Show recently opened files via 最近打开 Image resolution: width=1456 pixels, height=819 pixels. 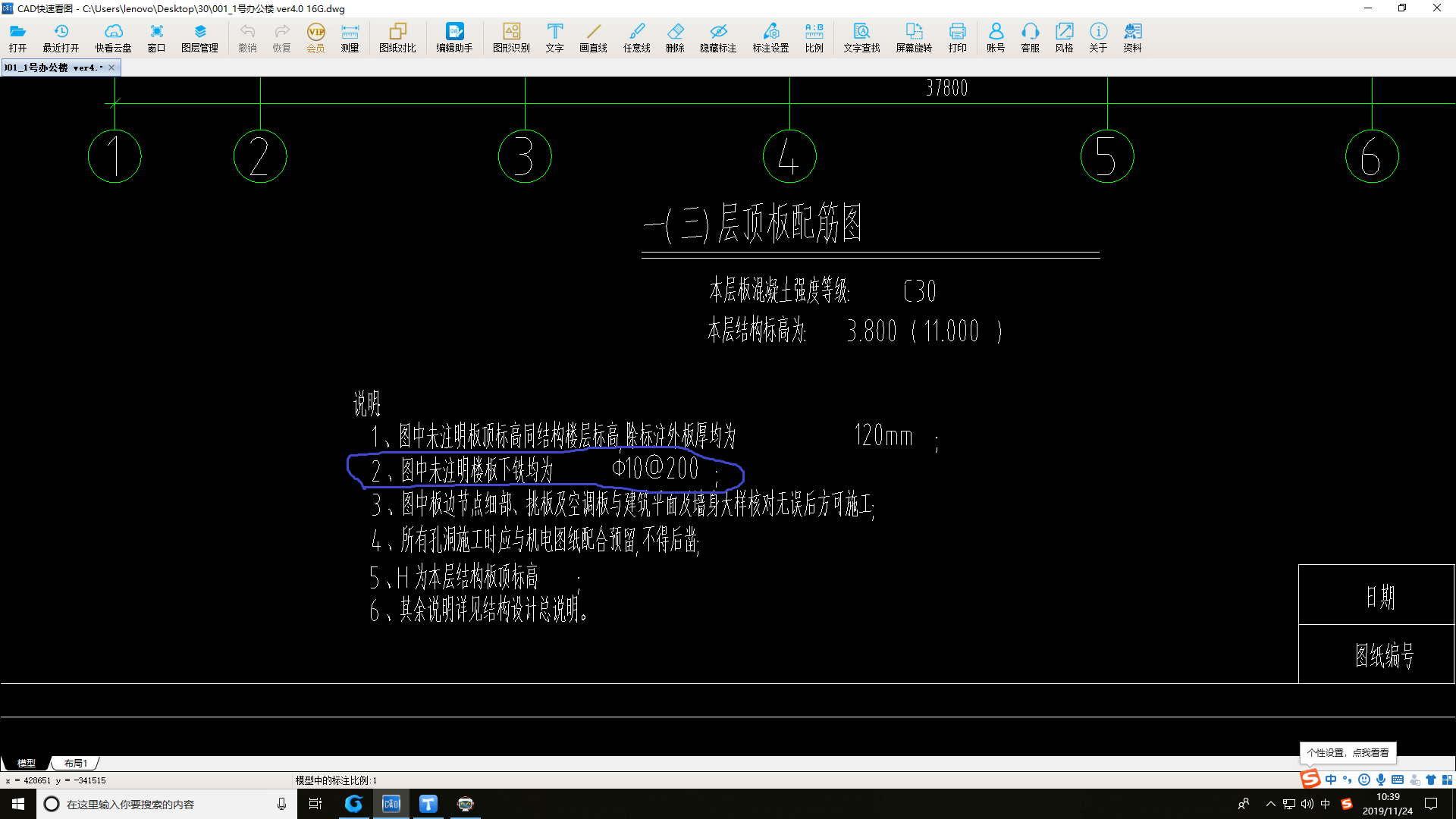[61, 38]
